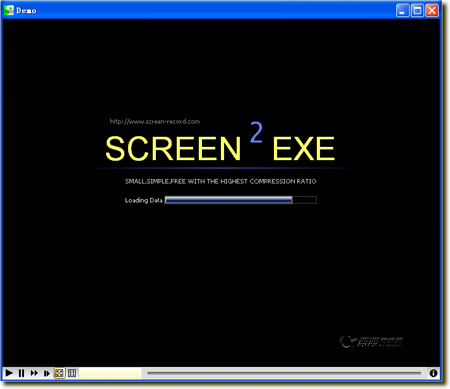Close the Demo window
Screen dimensions: 450x389
[432, 11]
